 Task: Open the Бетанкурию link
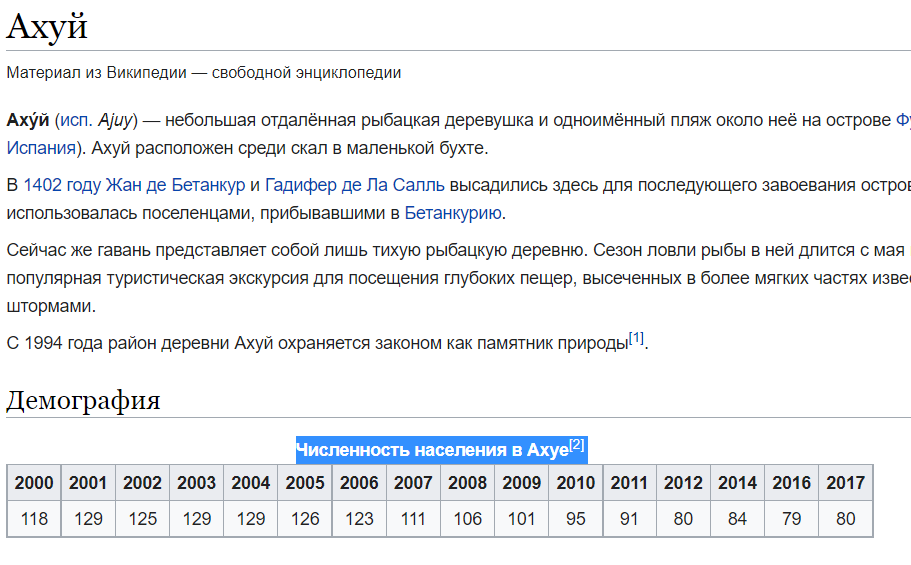(453, 213)
